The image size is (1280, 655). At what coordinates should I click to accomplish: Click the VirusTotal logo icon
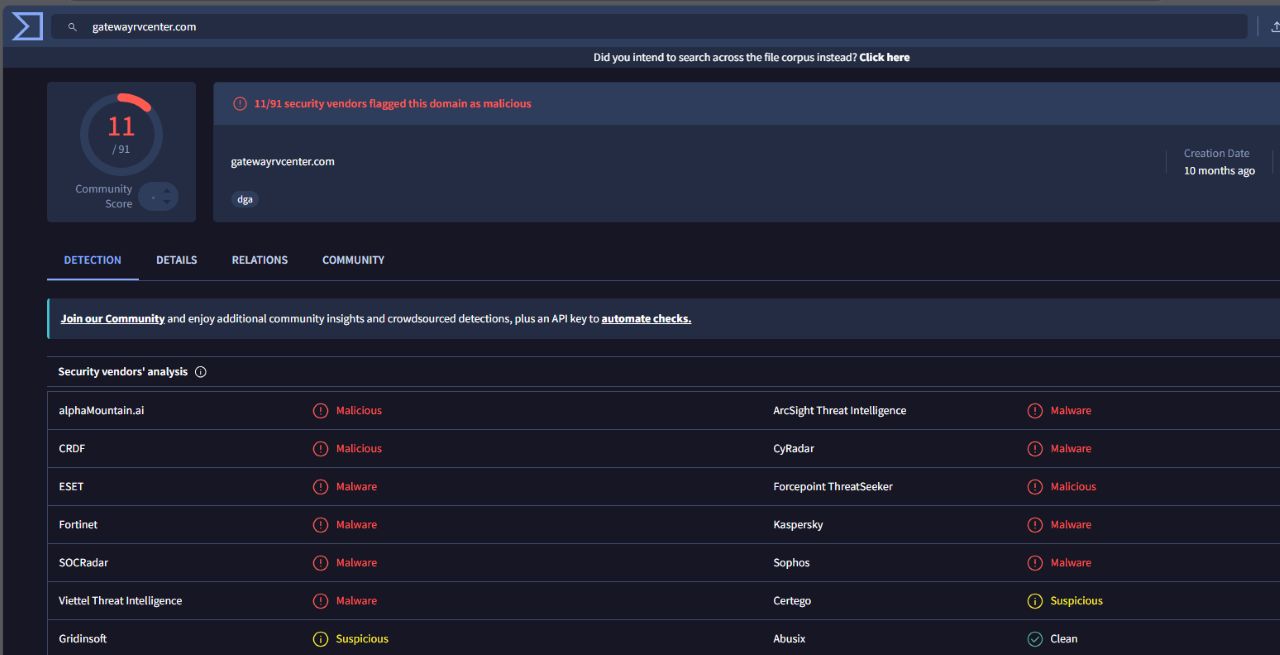click(27, 27)
